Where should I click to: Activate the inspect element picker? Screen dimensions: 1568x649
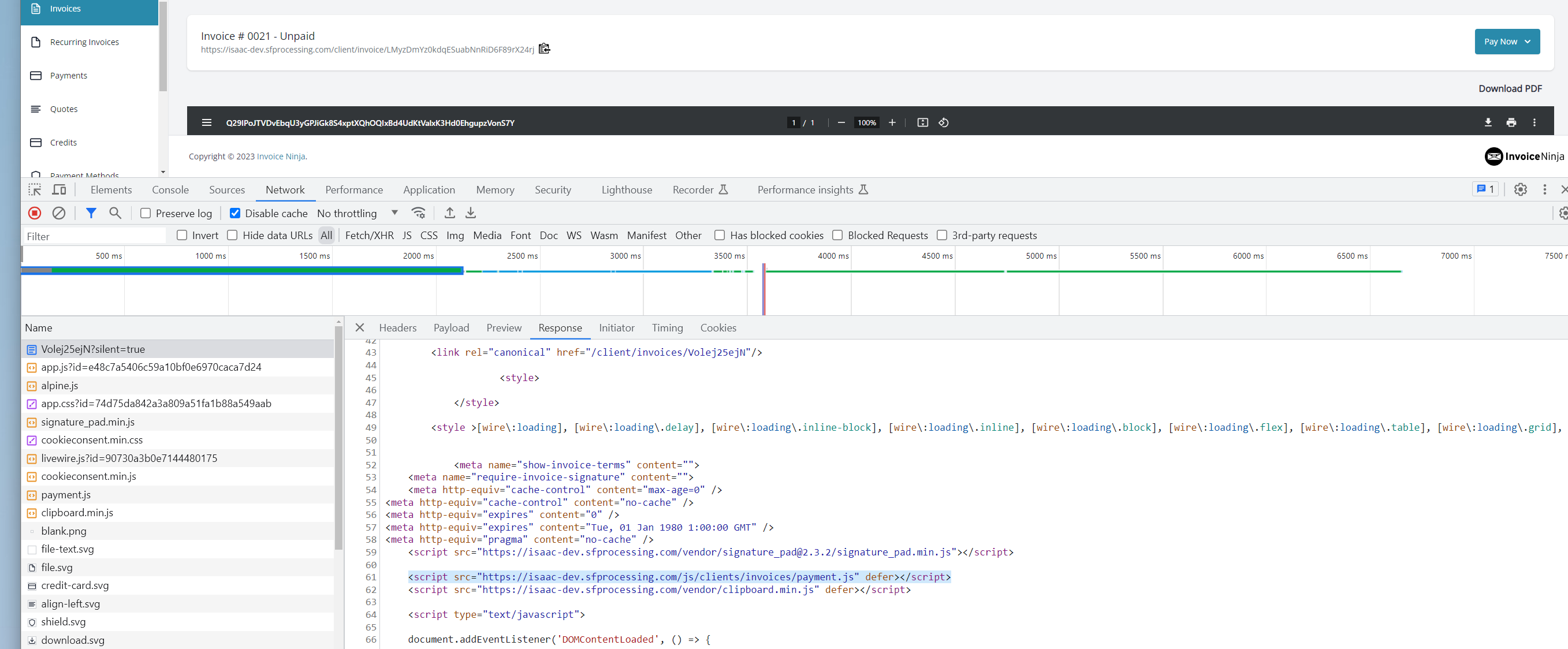[35, 190]
